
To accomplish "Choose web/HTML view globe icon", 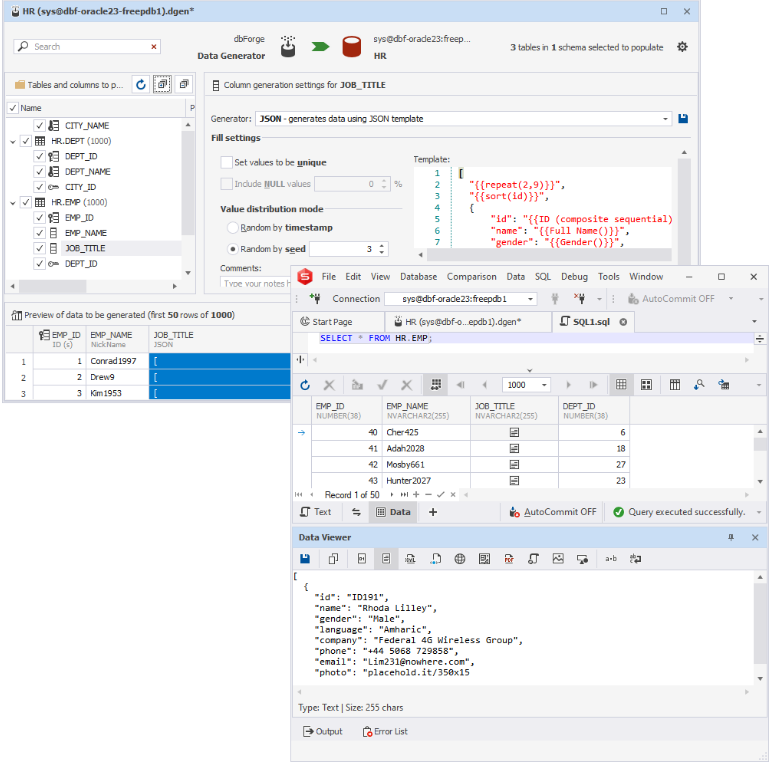I will click(459, 559).
